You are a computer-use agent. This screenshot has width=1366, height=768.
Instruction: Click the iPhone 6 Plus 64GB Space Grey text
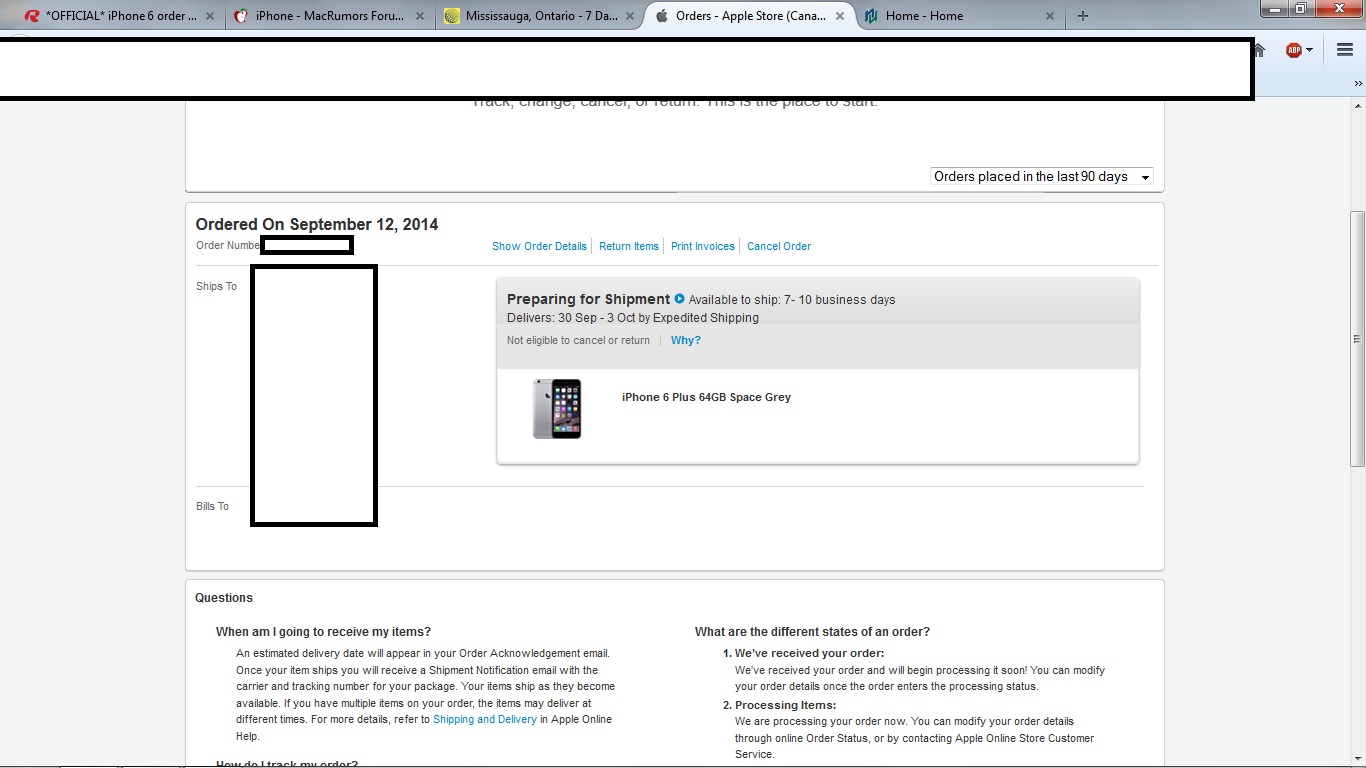click(706, 397)
